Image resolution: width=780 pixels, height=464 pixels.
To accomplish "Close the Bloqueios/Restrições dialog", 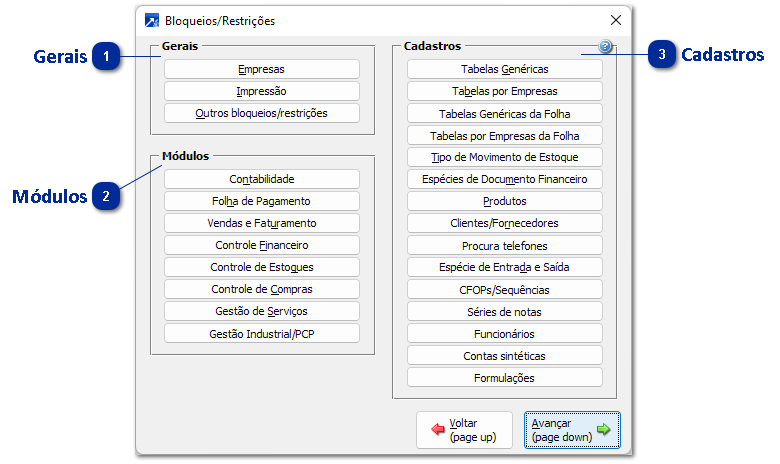I will [x=614, y=20].
